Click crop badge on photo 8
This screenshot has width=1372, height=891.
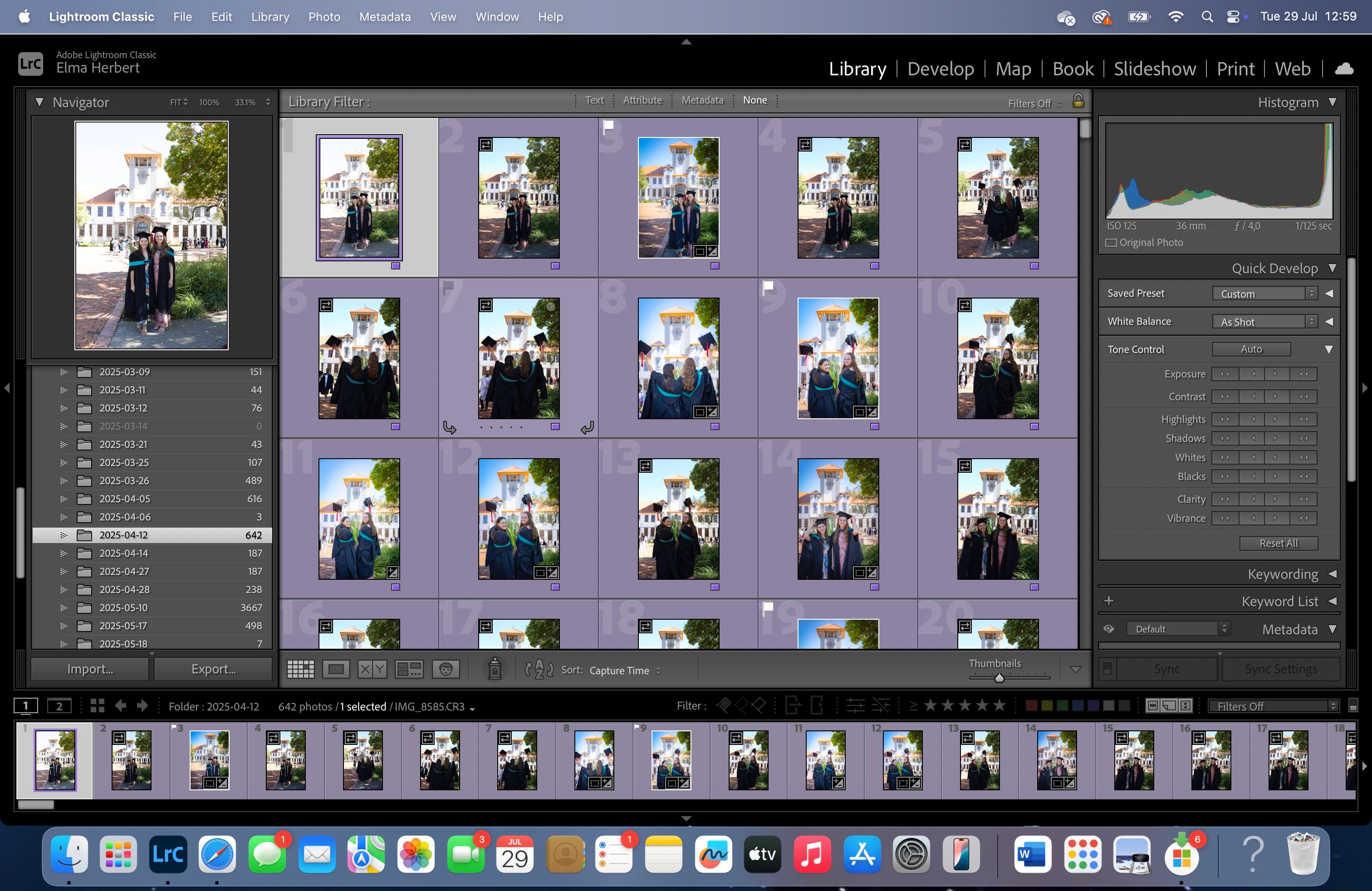click(700, 411)
